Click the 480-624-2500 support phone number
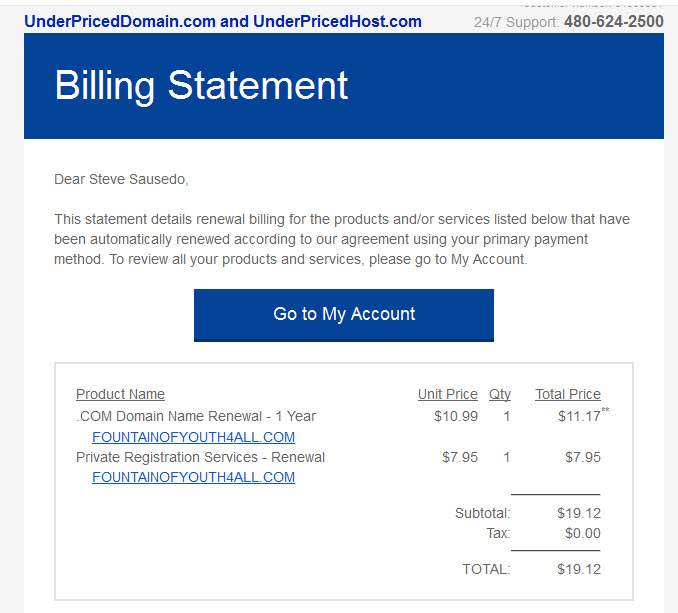The height and width of the screenshot is (613, 678). 614,21
